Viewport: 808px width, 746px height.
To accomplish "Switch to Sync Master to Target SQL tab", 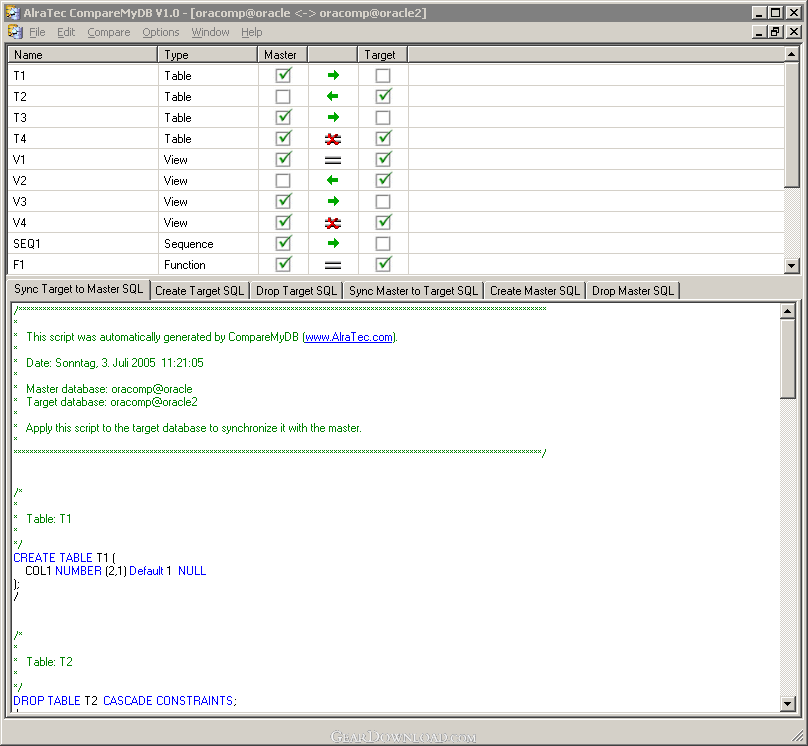I will click(413, 291).
